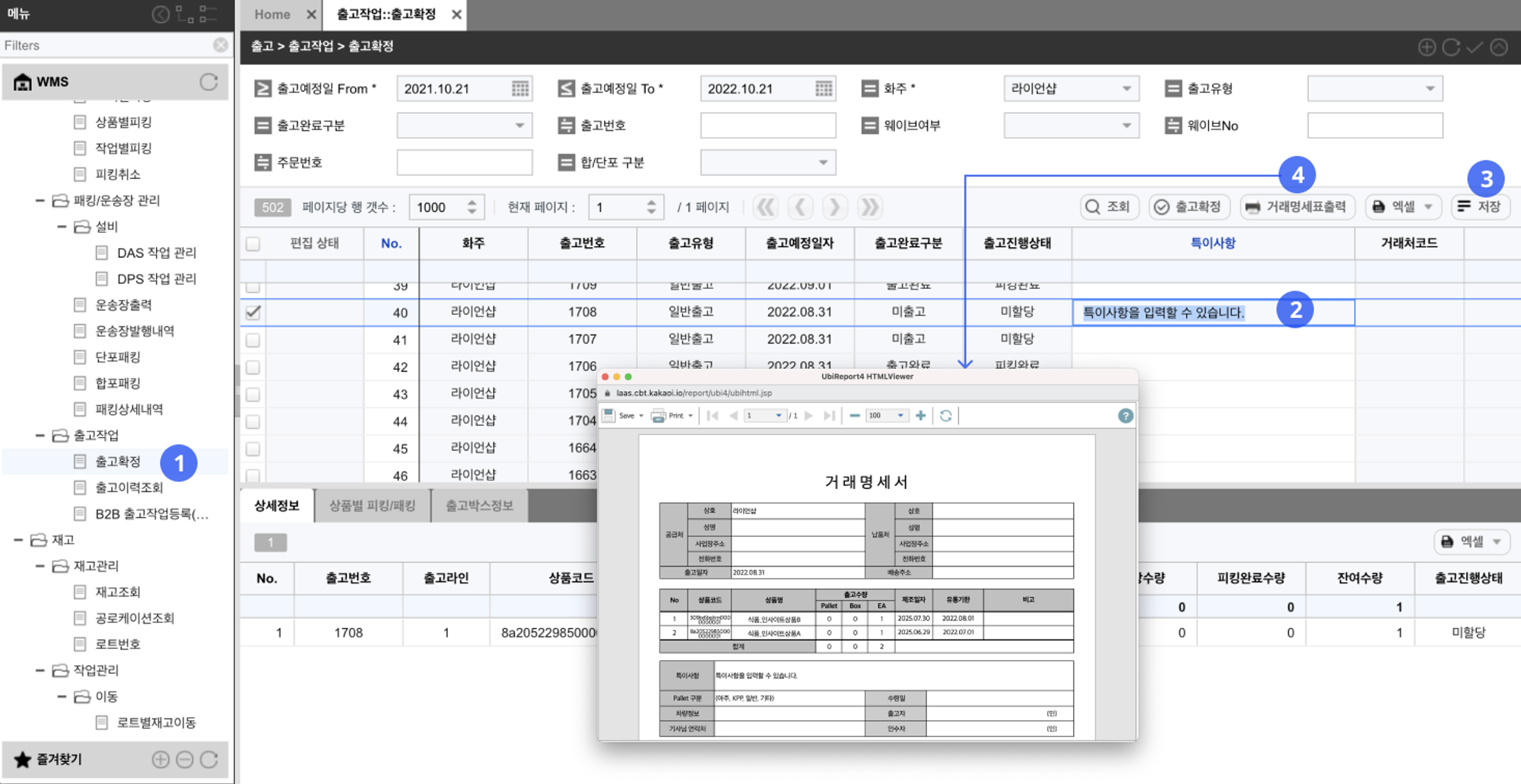The height and width of the screenshot is (784, 1521).
Task: Switch to the Home tab
Action: [x=272, y=14]
